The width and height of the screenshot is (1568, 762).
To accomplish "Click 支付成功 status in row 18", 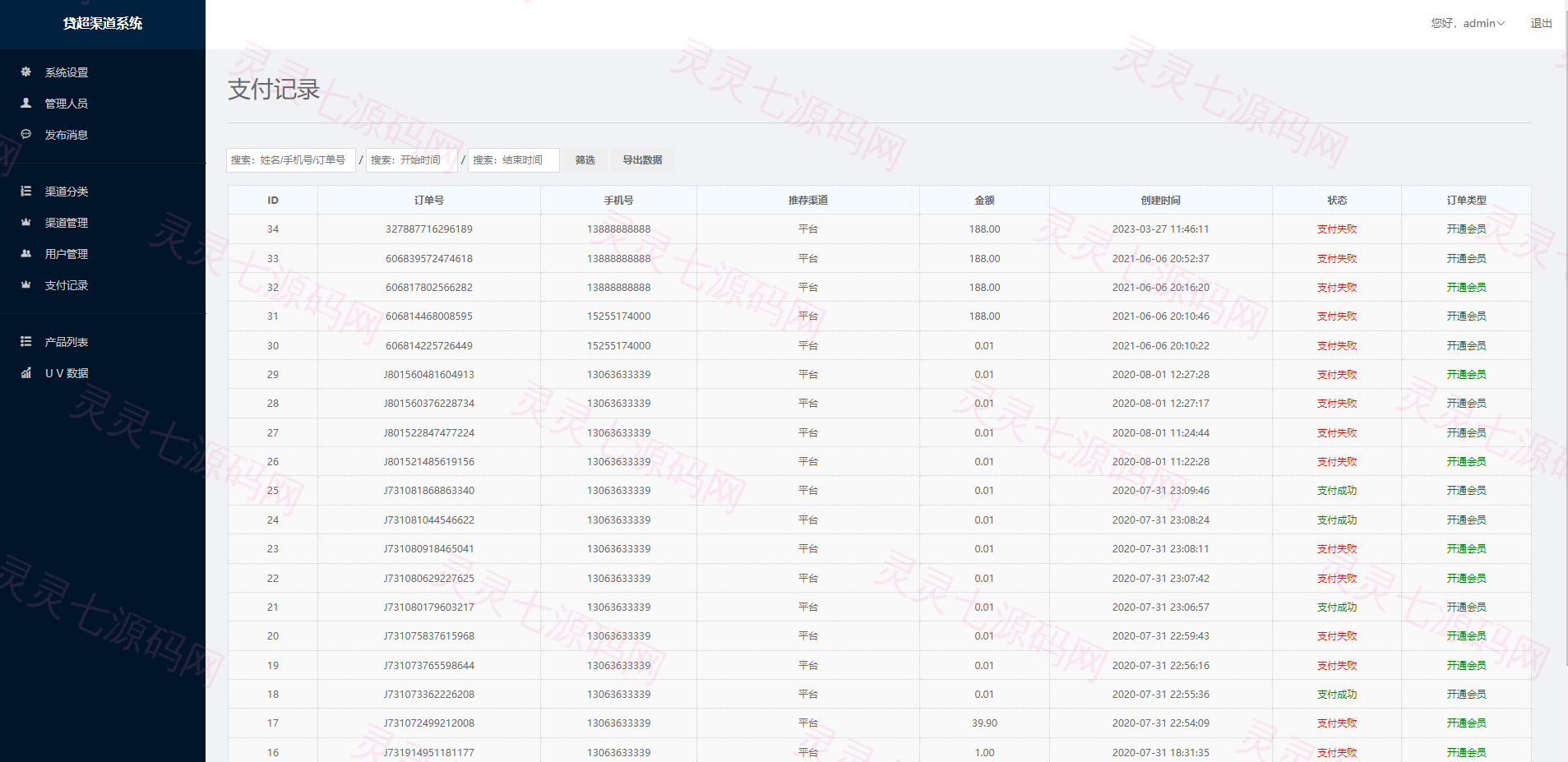I will tap(1337, 695).
